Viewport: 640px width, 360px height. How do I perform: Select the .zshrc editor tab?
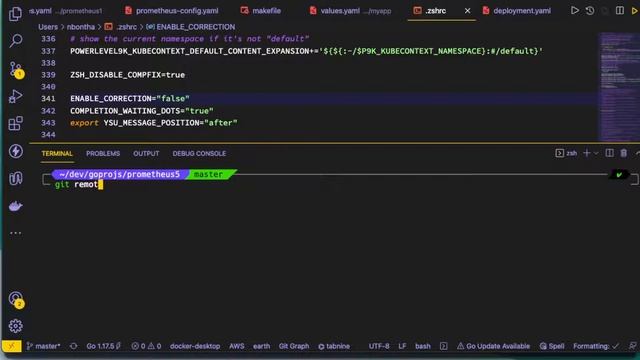[x=435, y=11]
